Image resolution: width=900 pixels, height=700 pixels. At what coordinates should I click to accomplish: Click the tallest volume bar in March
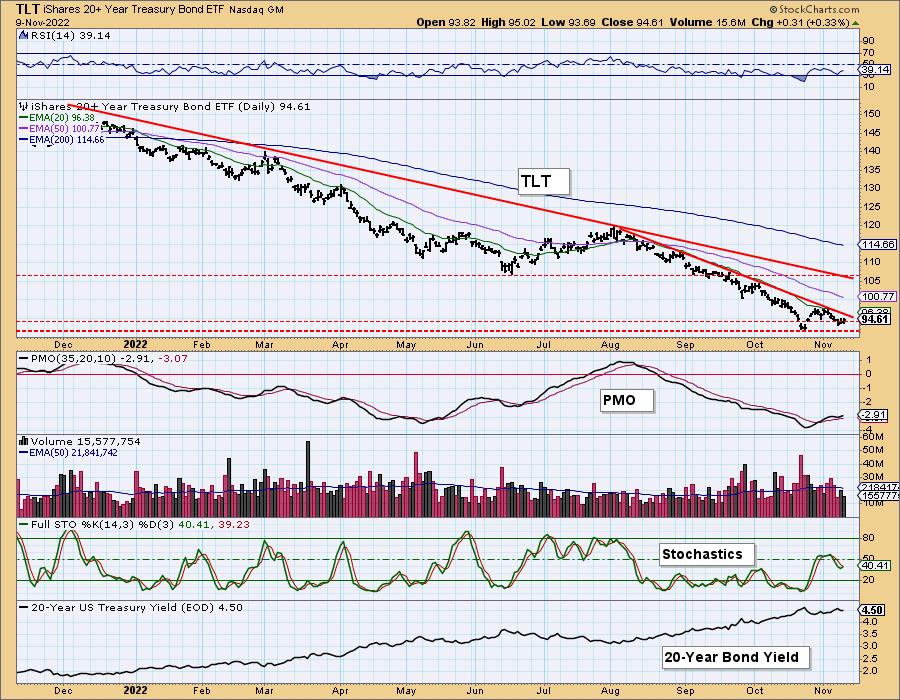pyautogui.click(x=308, y=480)
